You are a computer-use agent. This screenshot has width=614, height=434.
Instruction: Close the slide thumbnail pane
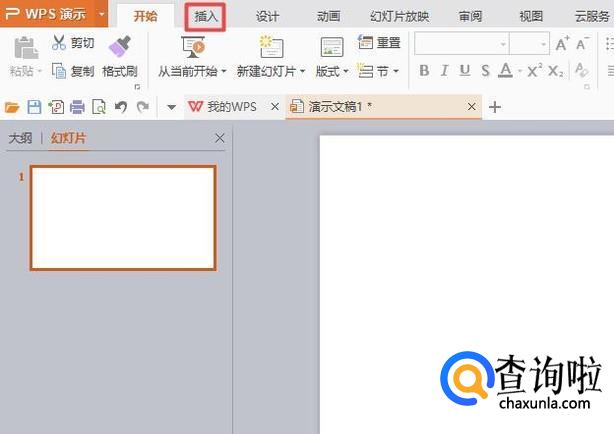220,138
